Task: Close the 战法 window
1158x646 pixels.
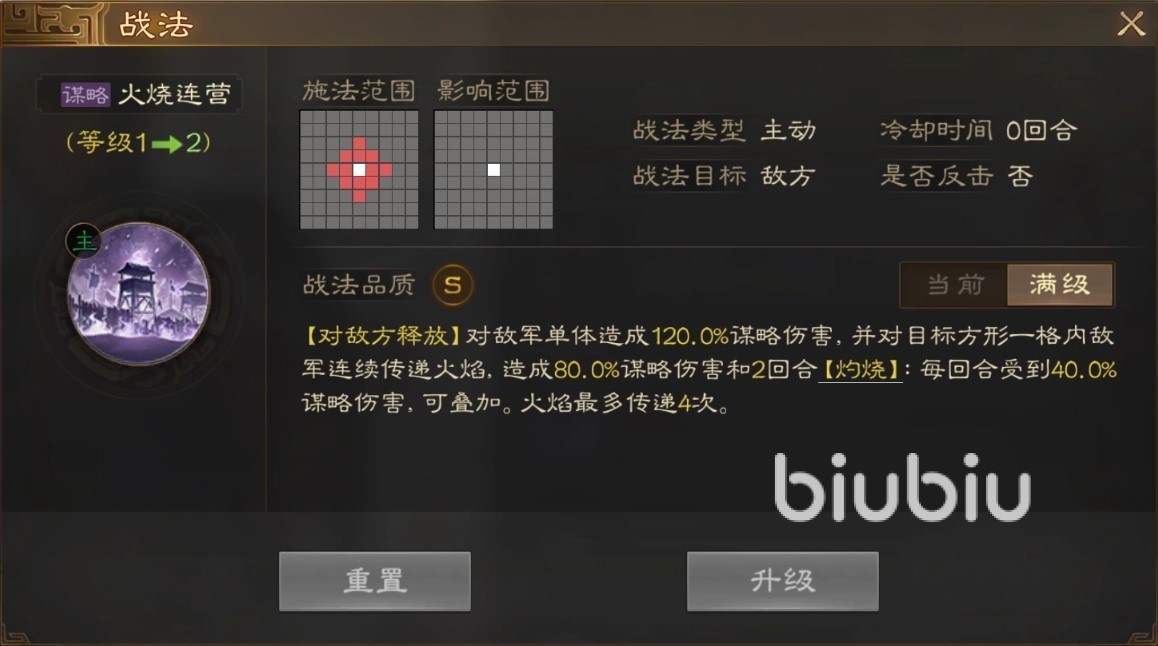Action: click(x=1131, y=24)
